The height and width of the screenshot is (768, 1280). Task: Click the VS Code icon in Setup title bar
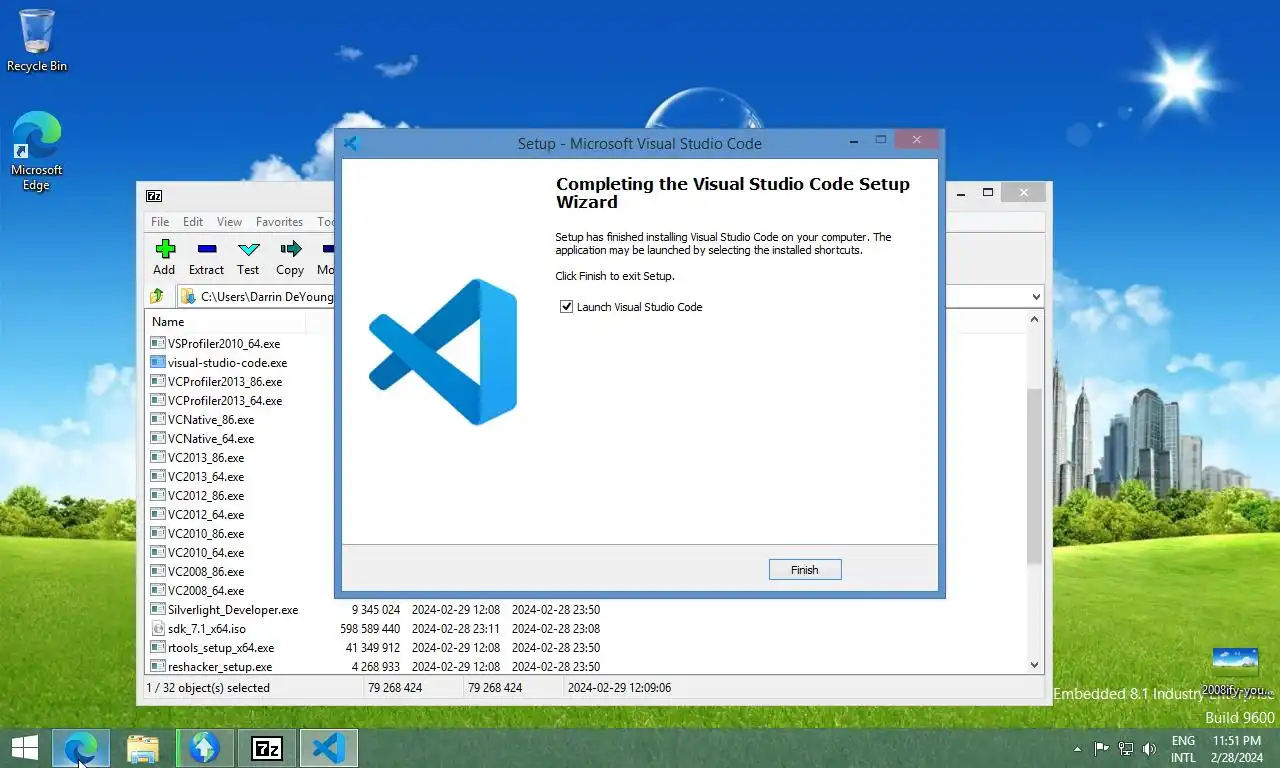pos(351,143)
